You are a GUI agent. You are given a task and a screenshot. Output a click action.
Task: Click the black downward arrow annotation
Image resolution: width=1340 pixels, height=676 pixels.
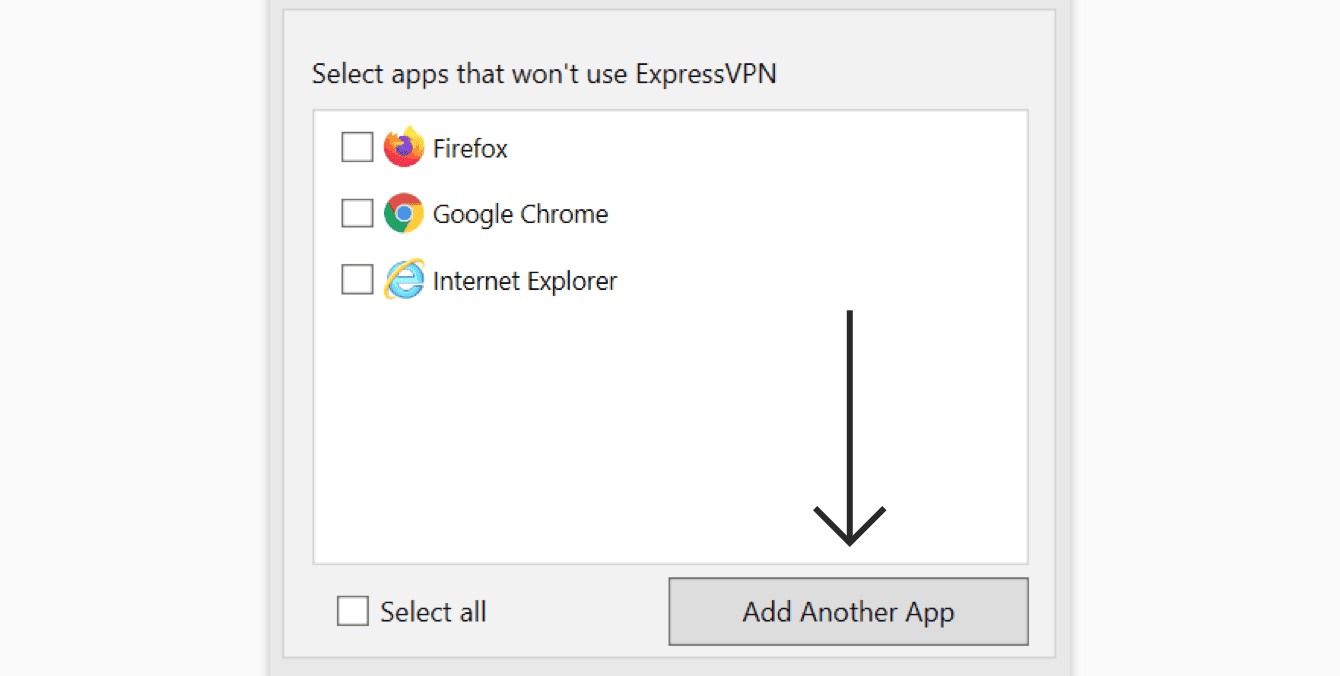point(849,420)
